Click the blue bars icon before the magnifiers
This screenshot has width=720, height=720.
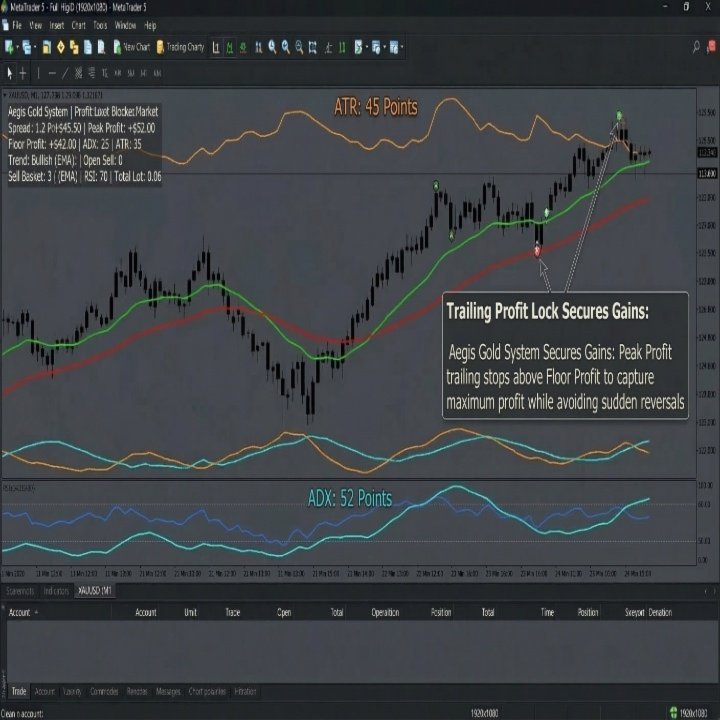tap(259, 47)
